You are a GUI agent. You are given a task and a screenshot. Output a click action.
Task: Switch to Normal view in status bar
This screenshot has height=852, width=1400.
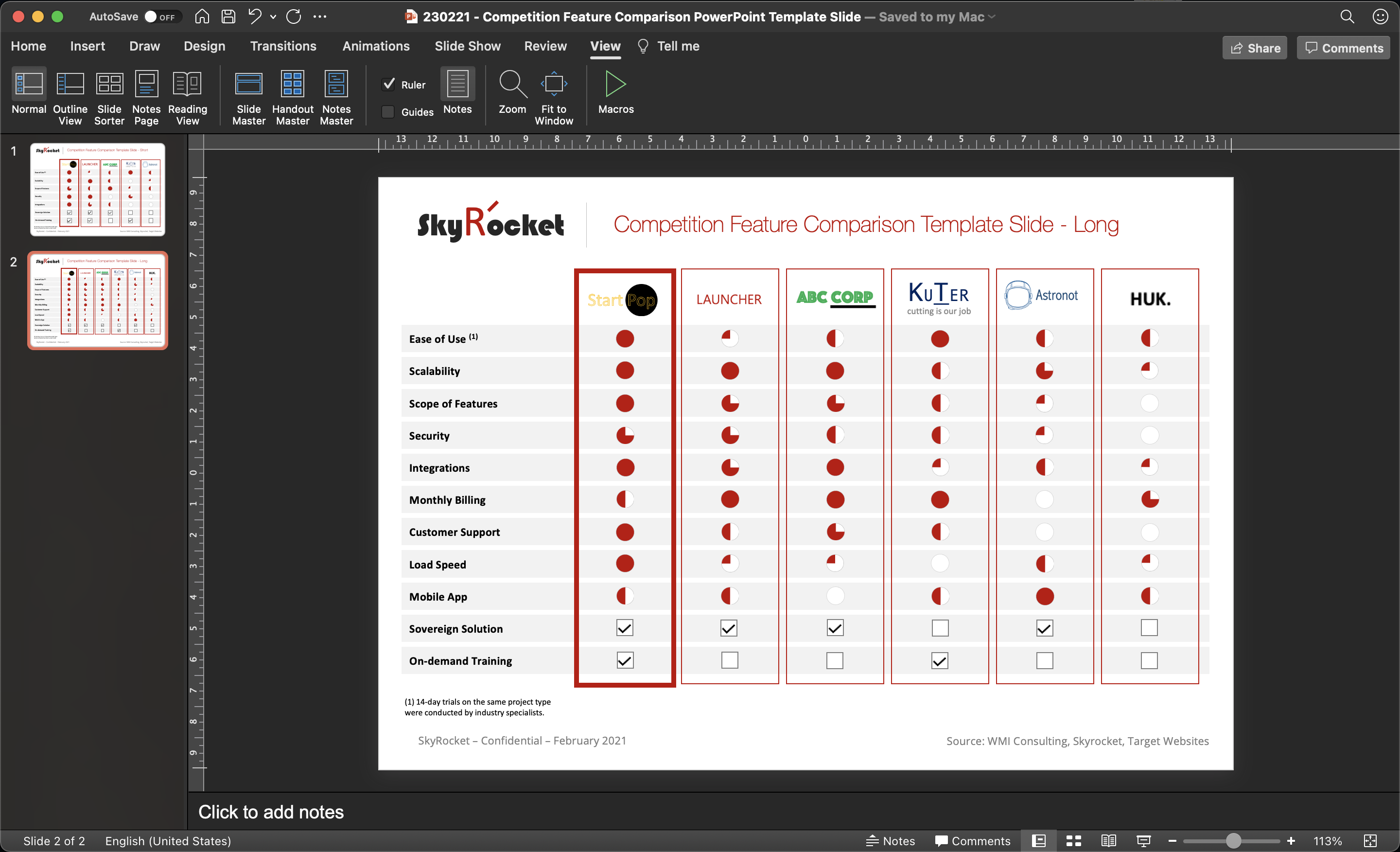1039,841
